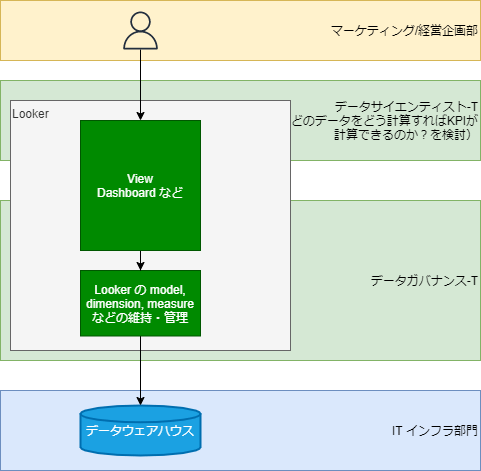Select the user person icon

[140, 31]
